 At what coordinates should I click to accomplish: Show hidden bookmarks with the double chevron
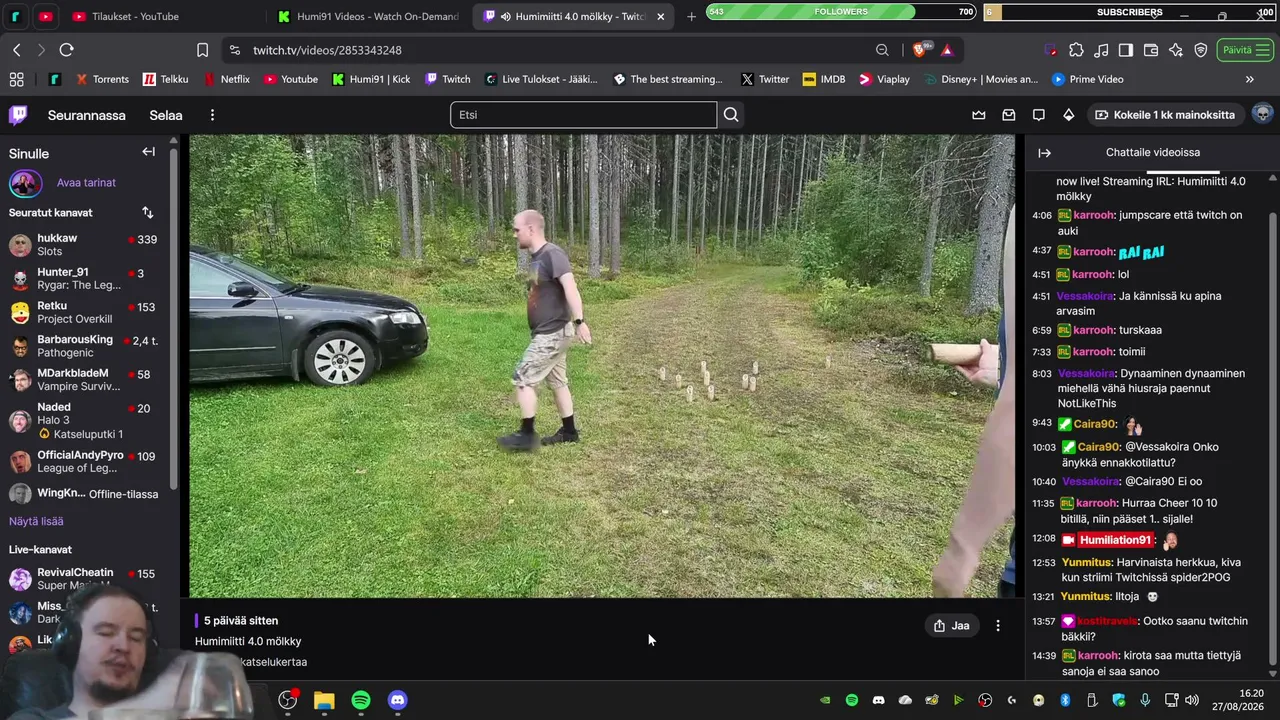coord(1249,79)
